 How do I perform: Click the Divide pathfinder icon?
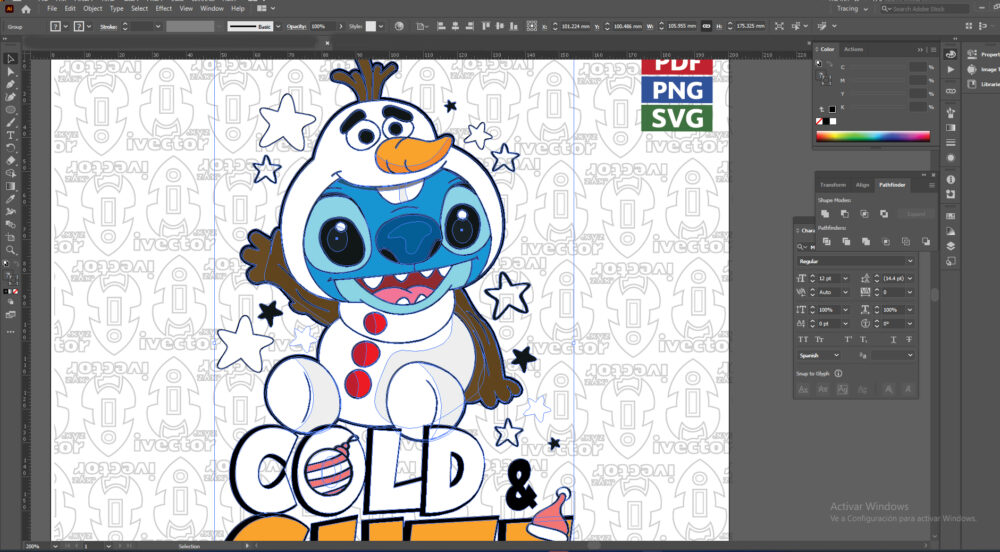pos(827,242)
